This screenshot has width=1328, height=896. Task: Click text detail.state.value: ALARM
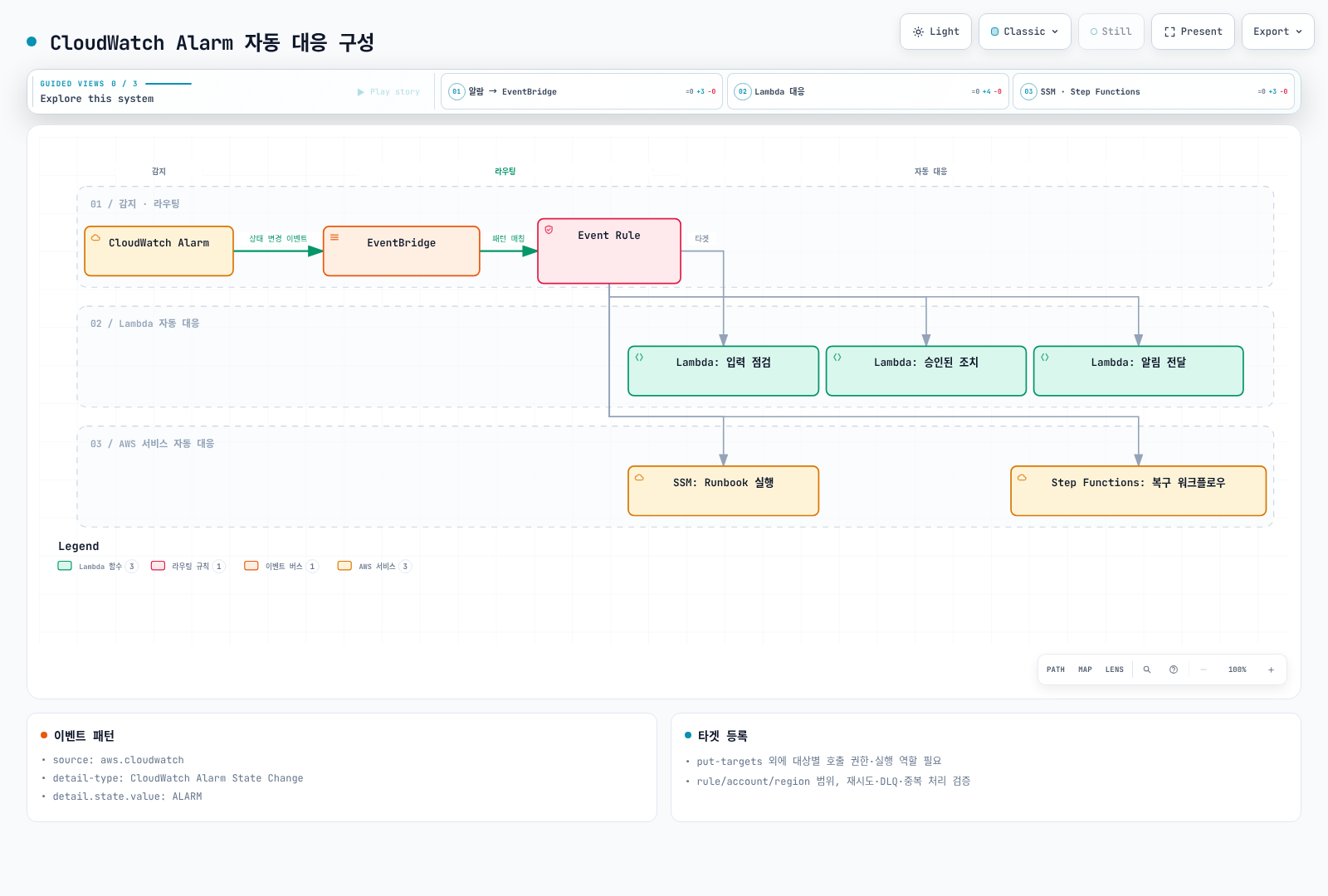coord(128,796)
